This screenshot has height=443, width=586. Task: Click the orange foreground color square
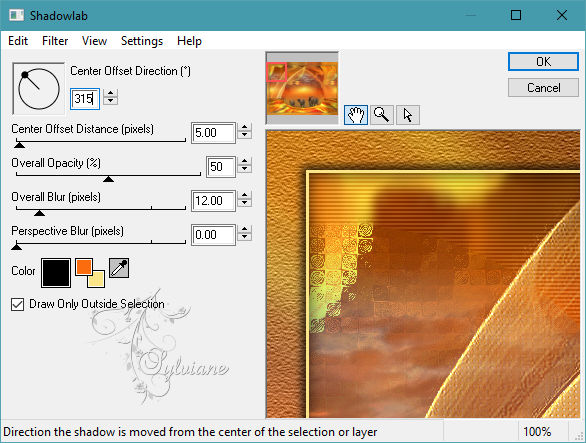point(84,267)
